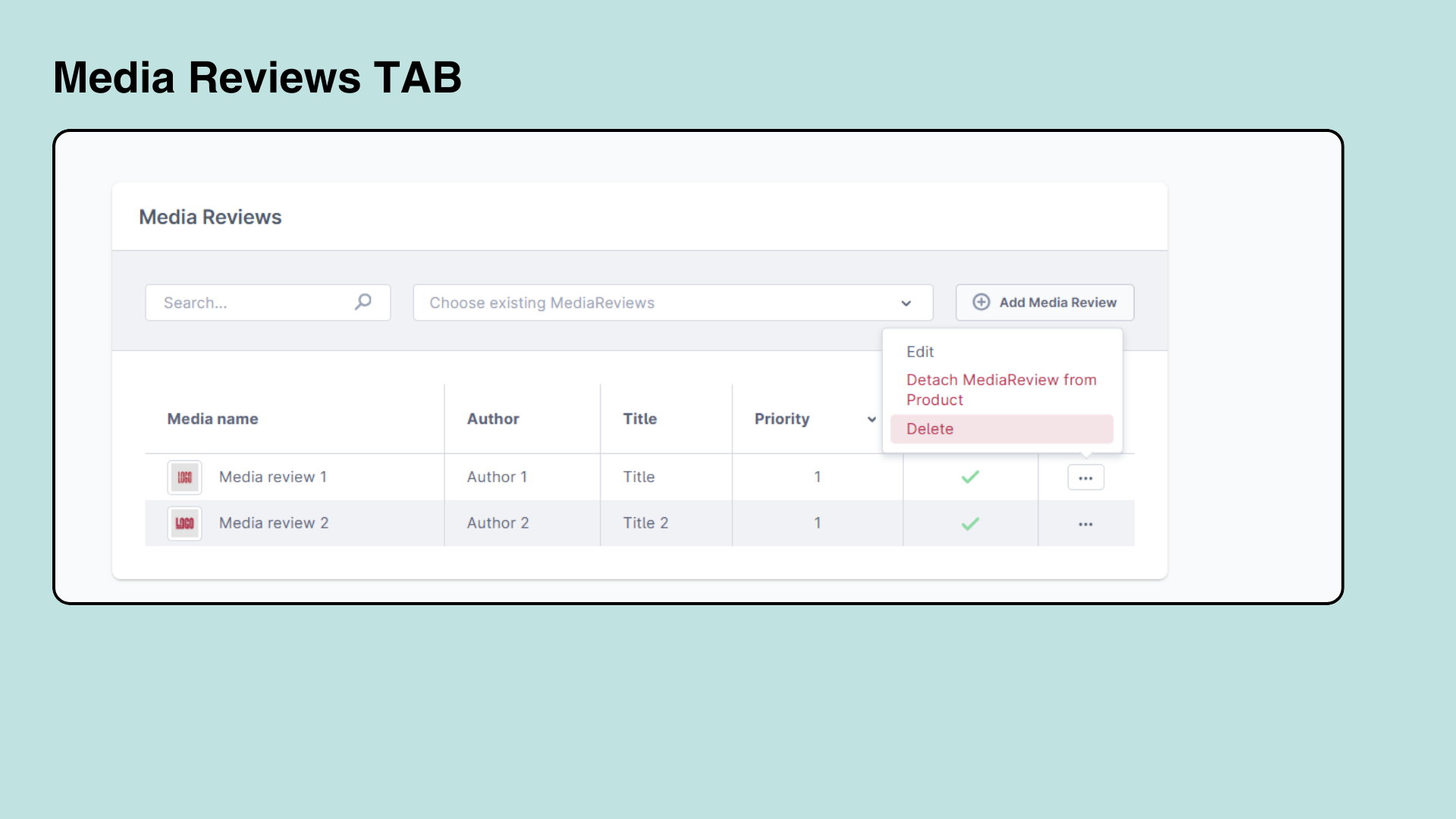Focus the Search input field
The image size is (1456, 819).
point(268,303)
